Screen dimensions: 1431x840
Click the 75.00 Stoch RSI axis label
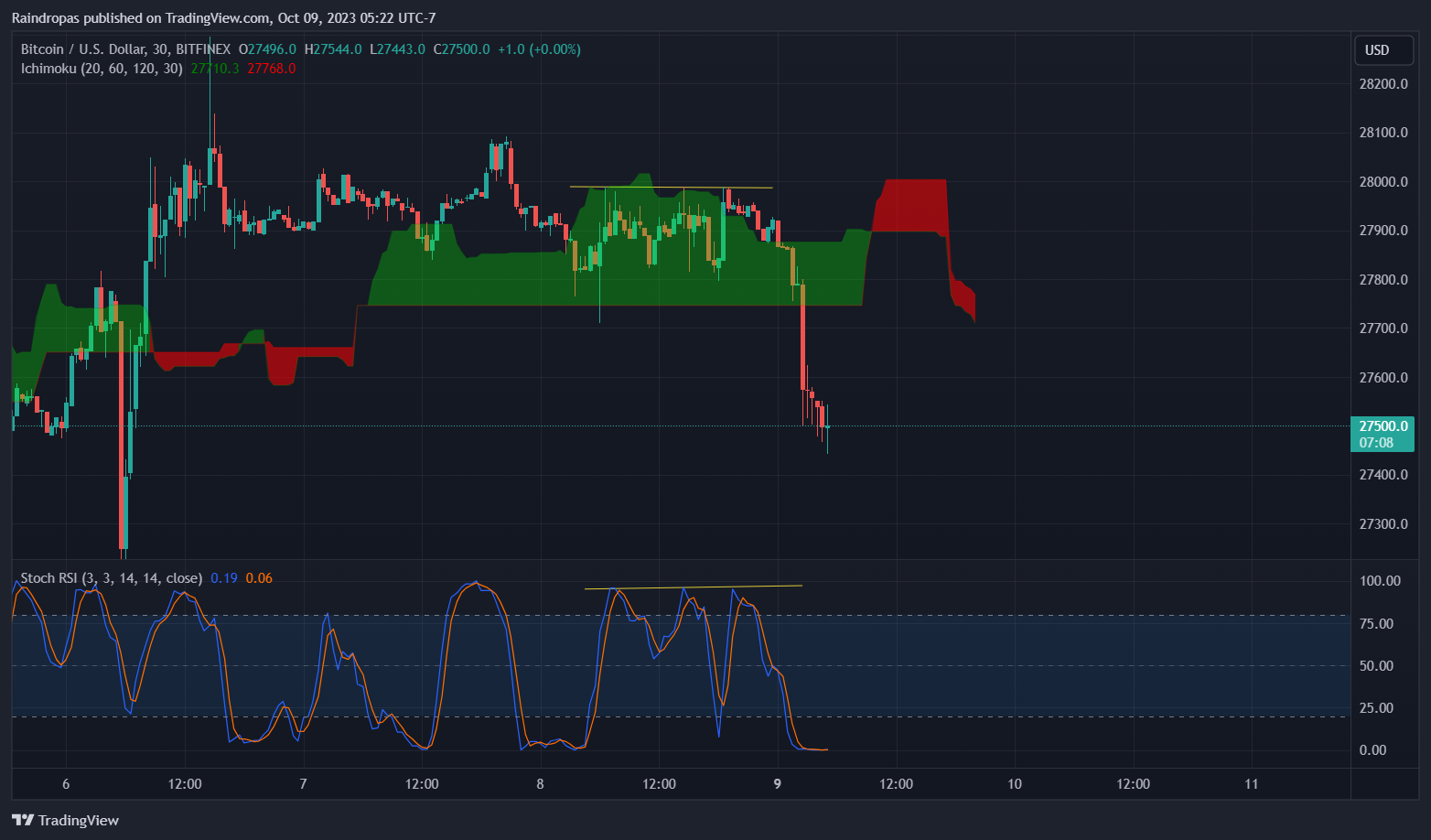(1377, 624)
